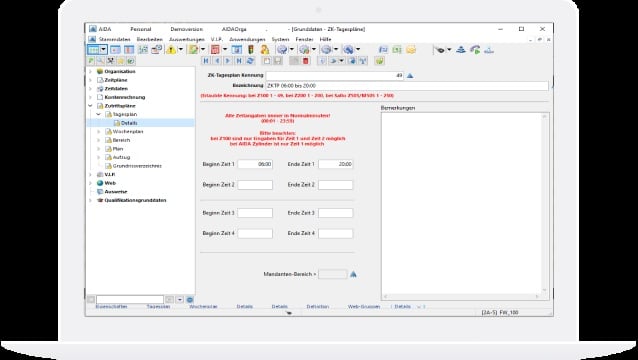Click the Ende Zeit 1 field
This screenshot has width=638, height=360.
[x=336, y=164]
